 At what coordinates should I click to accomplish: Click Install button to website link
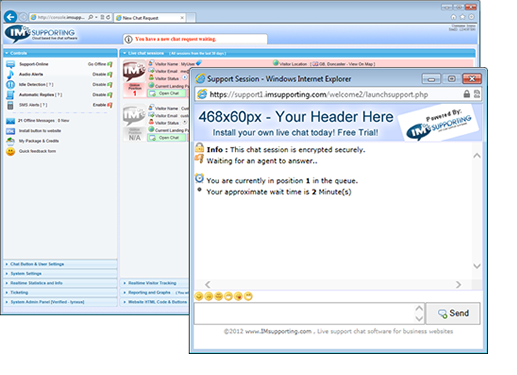tap(40, 131)
